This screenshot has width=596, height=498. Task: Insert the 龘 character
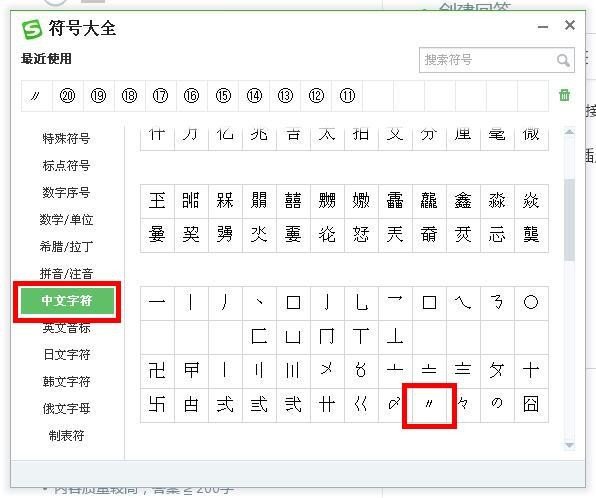pyautogui.click(x=429, y=201)
